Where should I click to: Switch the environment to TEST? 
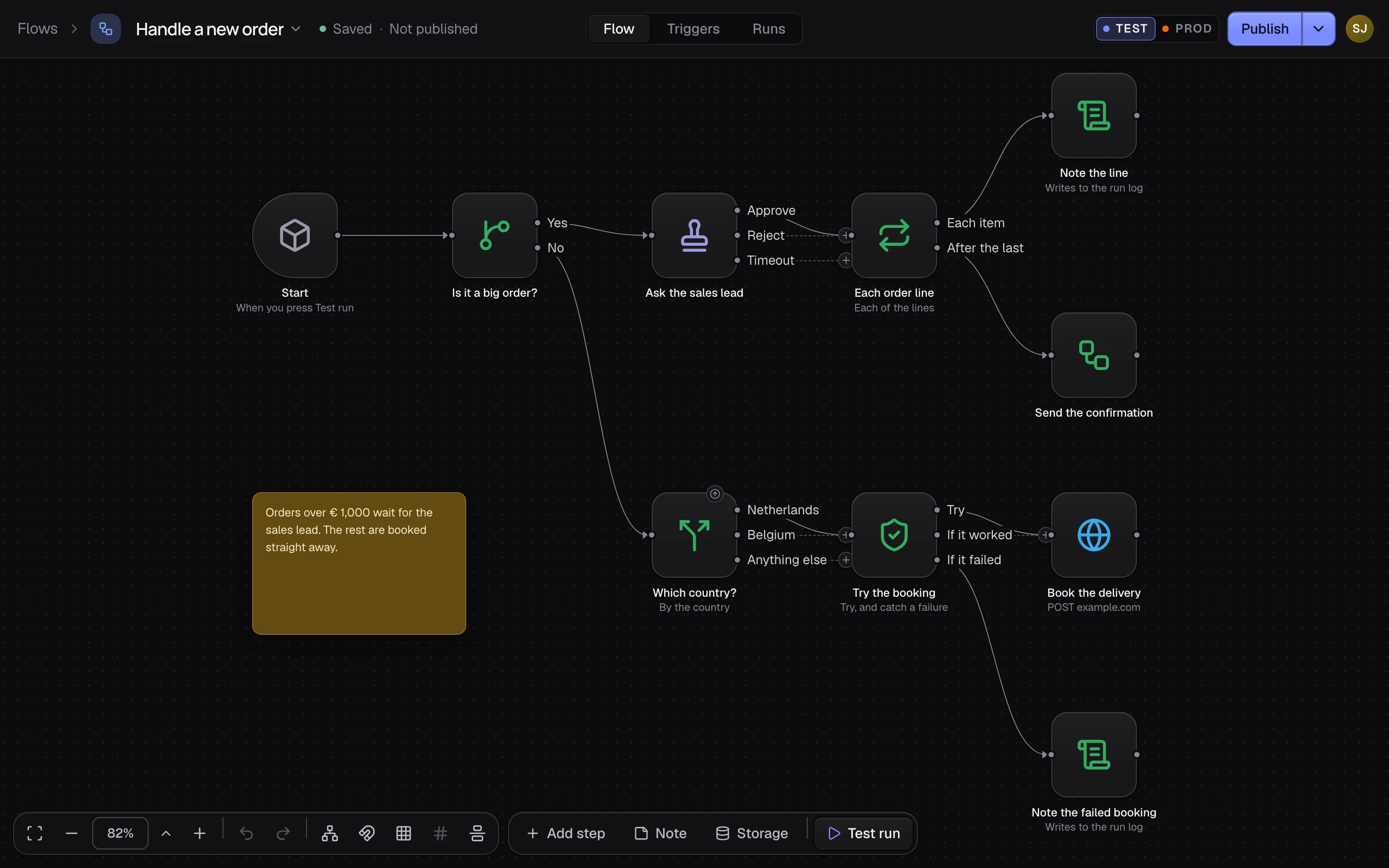(1125, 29)
